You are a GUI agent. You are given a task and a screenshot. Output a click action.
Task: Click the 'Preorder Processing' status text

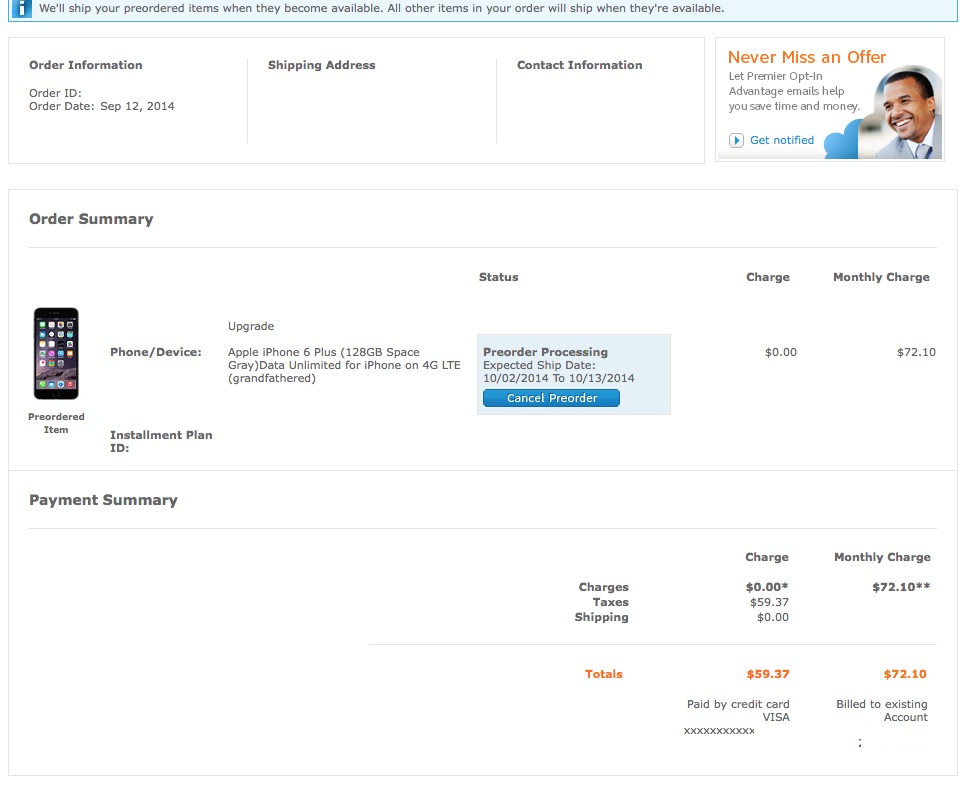[545, 352]
